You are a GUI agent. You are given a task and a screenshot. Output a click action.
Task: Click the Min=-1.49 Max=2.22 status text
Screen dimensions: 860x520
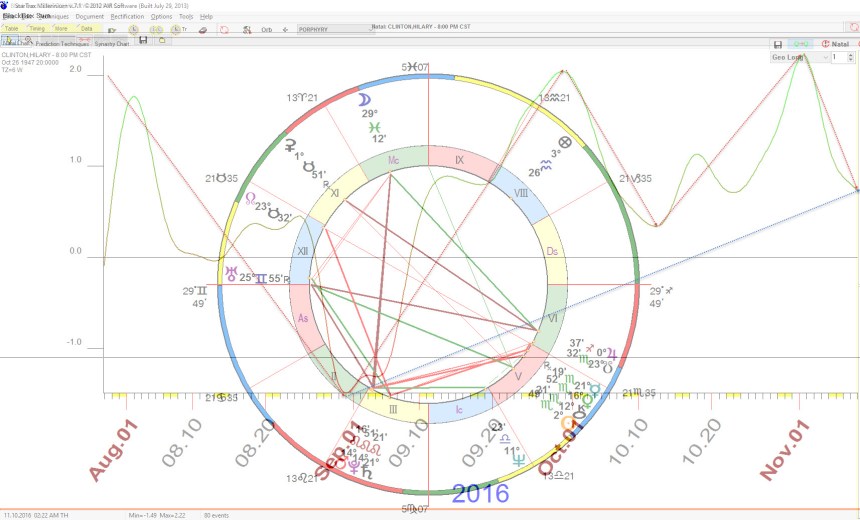click(x=157, y=516)
